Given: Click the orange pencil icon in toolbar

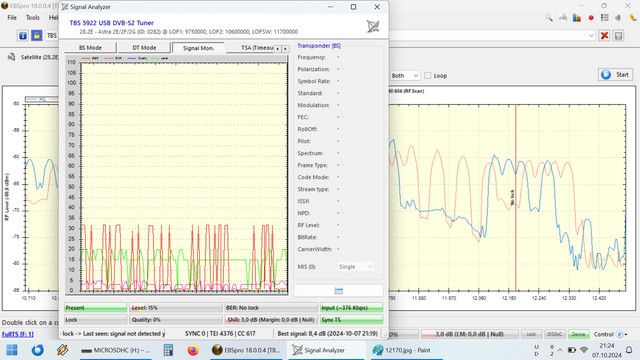Looking at the screenshot, I should click(x=633, y=18).
